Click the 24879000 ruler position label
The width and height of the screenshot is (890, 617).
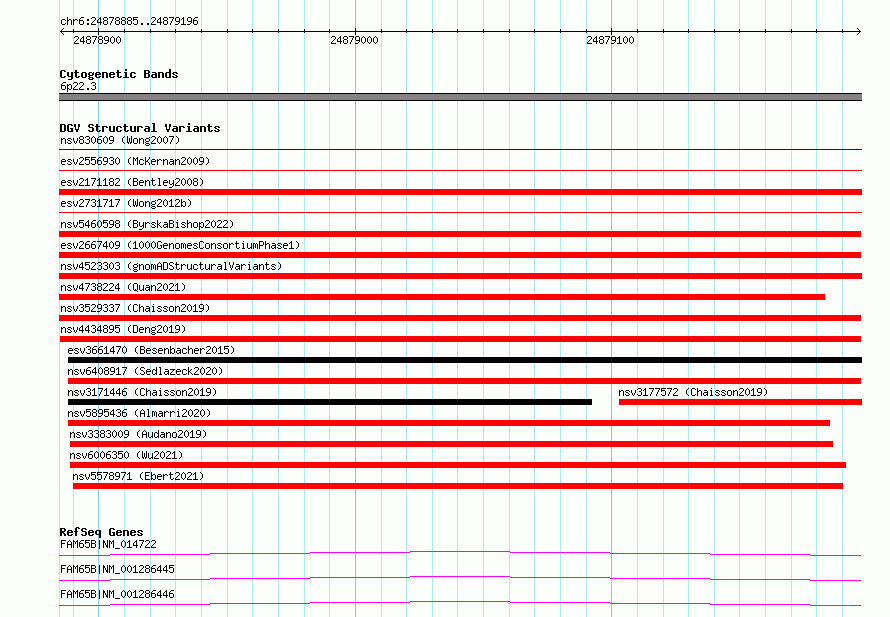[x=354, y=40]
